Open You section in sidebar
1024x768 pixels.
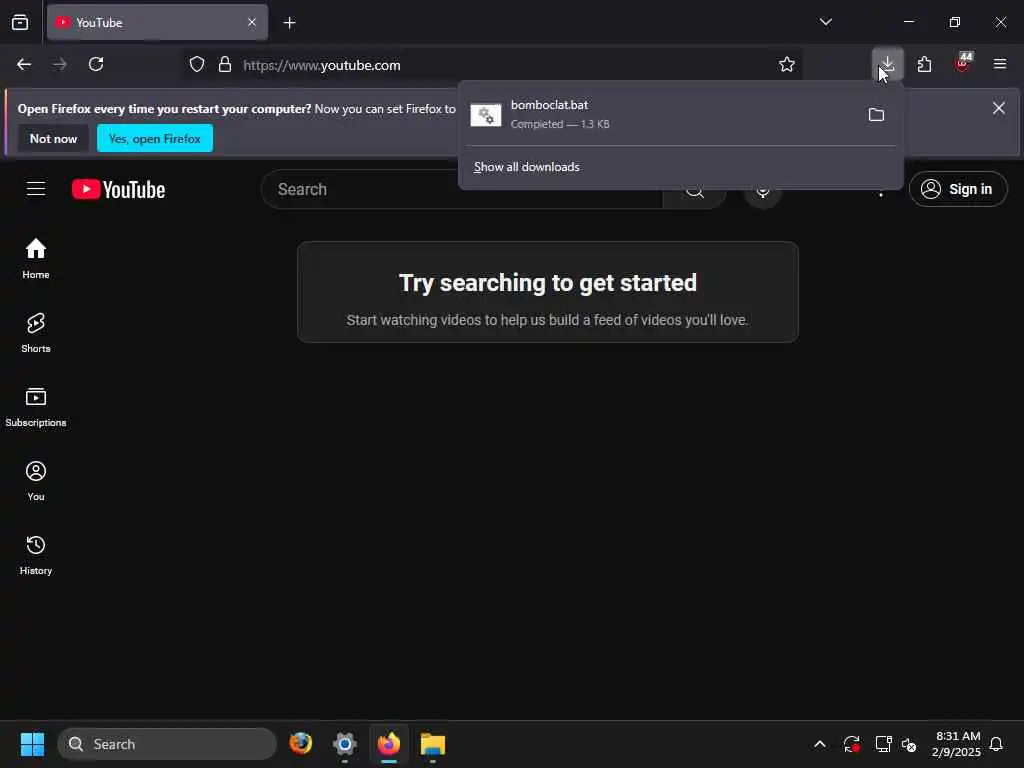[x=36, y=481]
